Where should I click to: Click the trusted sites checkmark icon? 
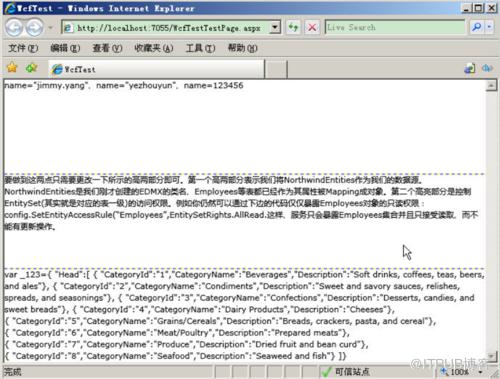pyautogui.click(x=326, y=372)
